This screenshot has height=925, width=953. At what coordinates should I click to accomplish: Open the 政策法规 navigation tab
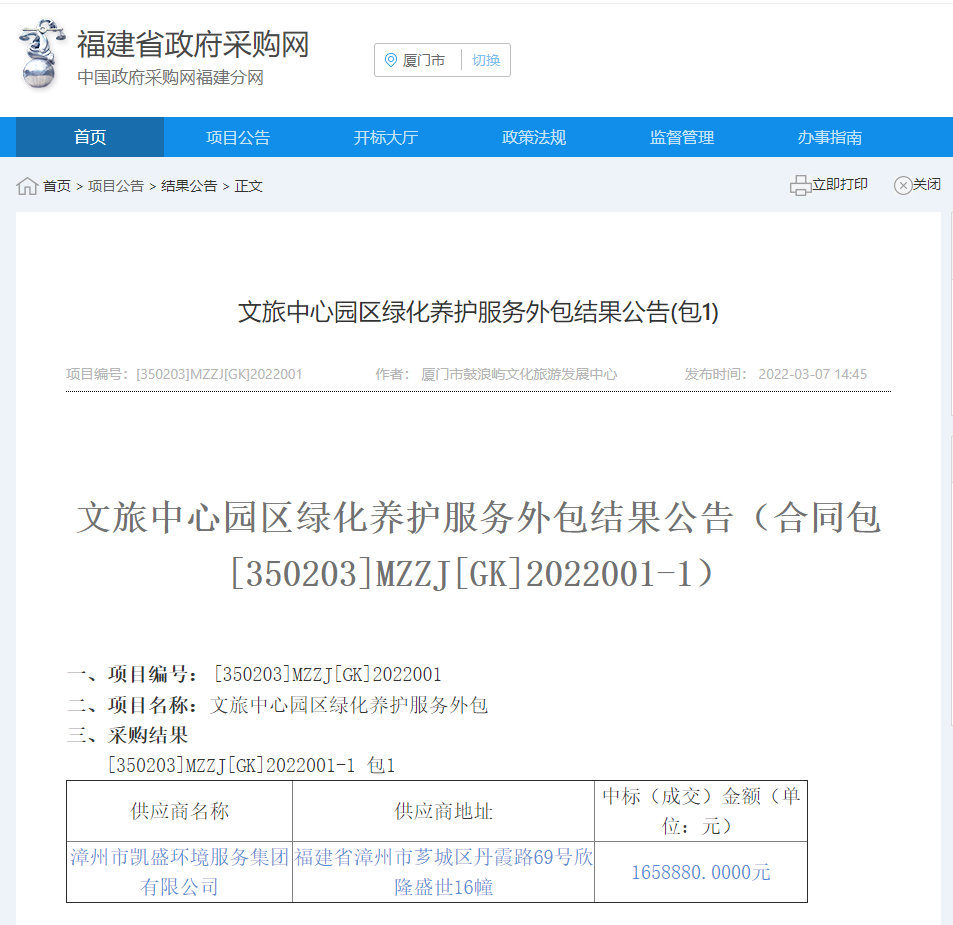coord(534,137)
